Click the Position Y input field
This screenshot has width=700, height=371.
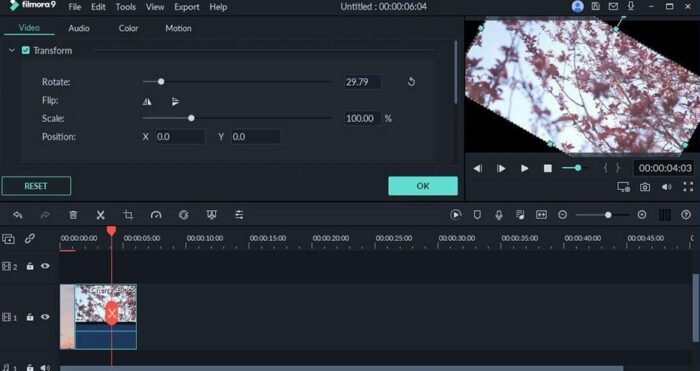256,137
